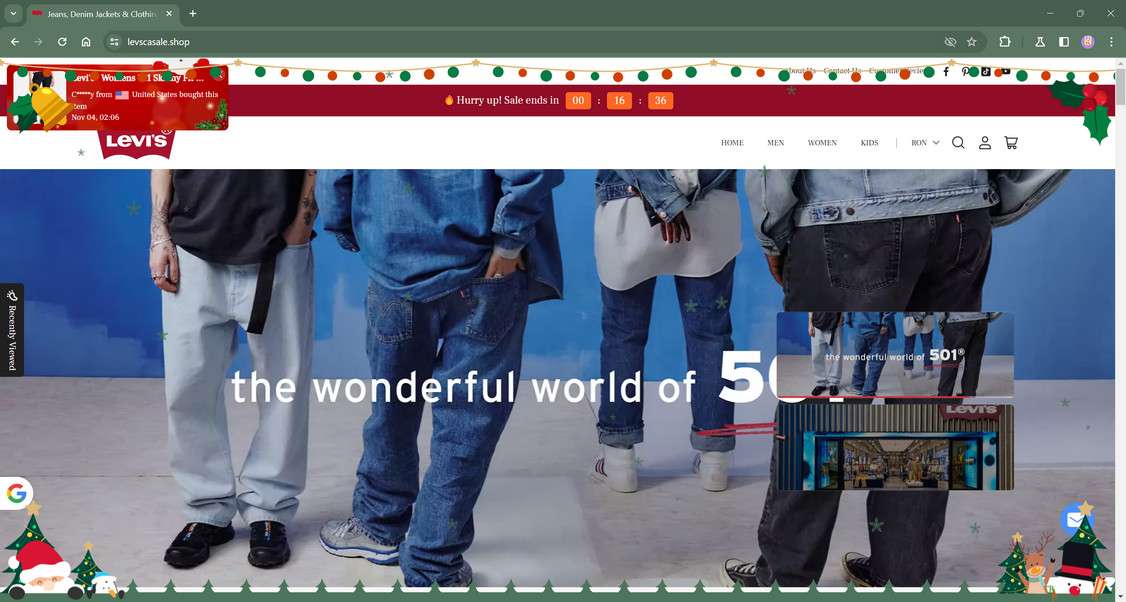Click the Levi's logo
The height and width of the screenshot is (602, 1126).
(136, 143)
